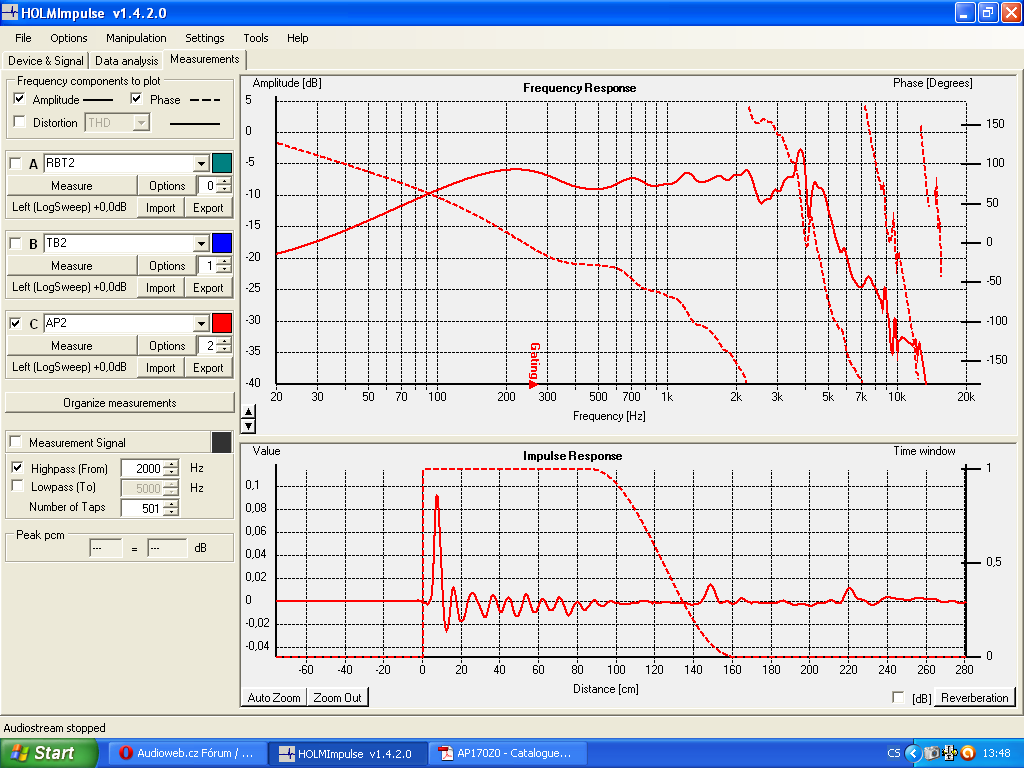Click Import button for slot B
Screen dimensions: 1024x768
(x=161, y=287)
